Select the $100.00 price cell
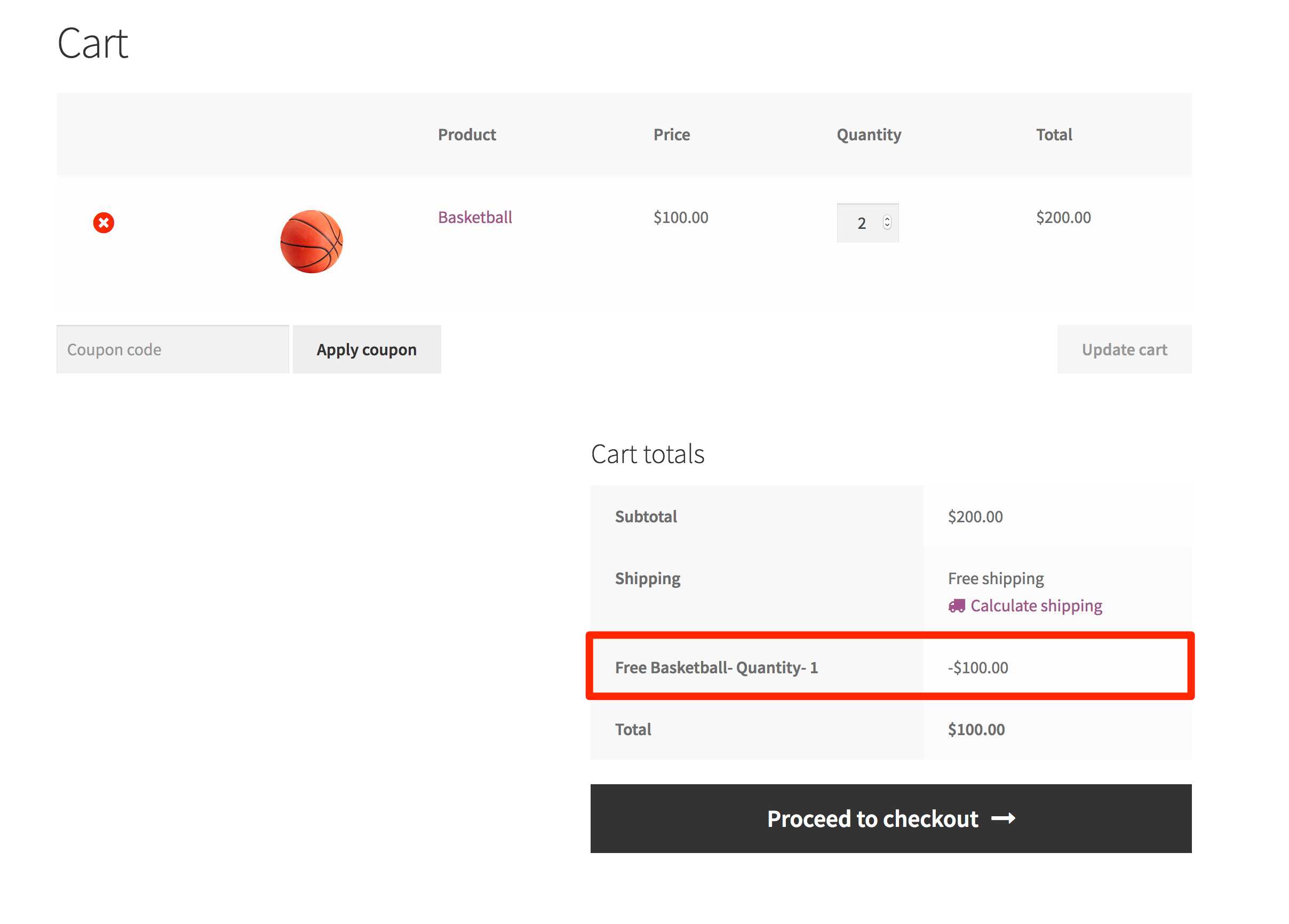 (680, 217)
